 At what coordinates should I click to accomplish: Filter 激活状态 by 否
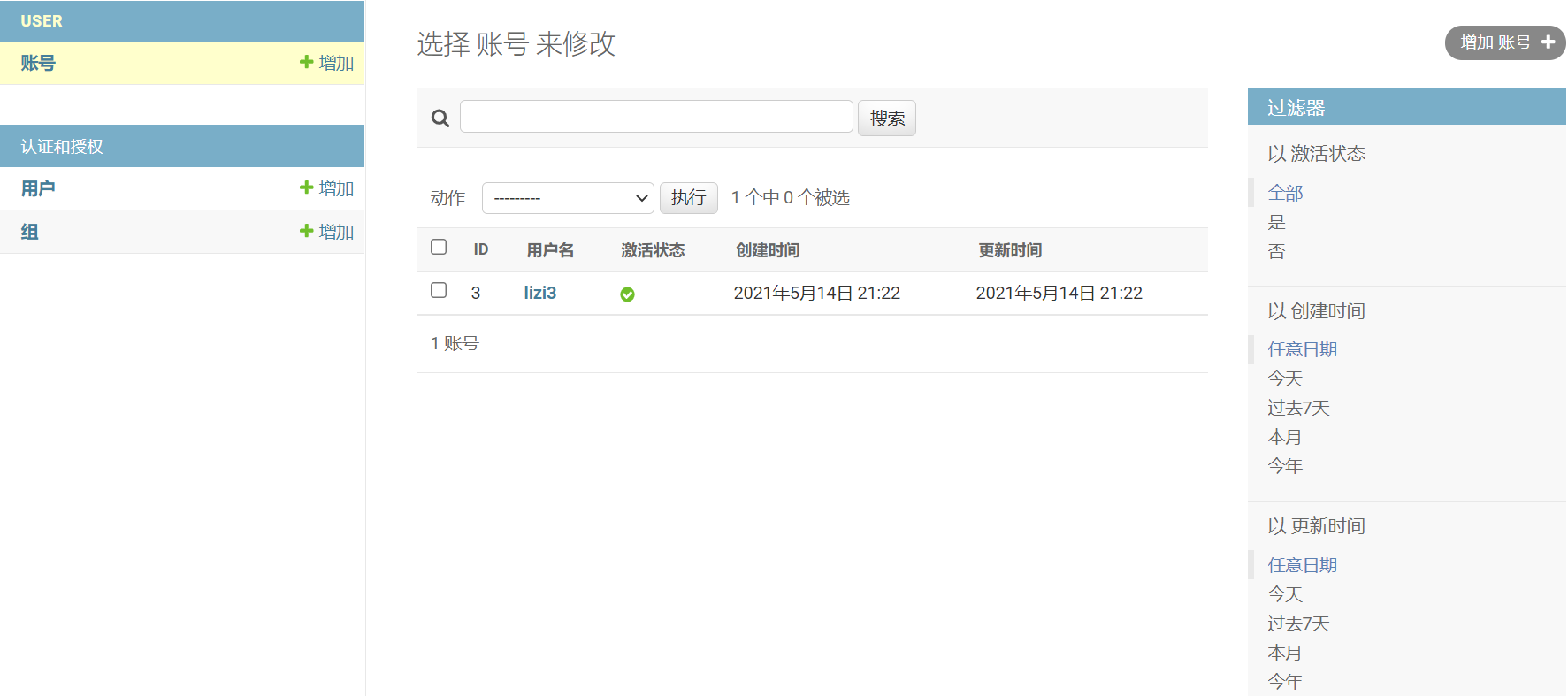tap(1277, 251)
